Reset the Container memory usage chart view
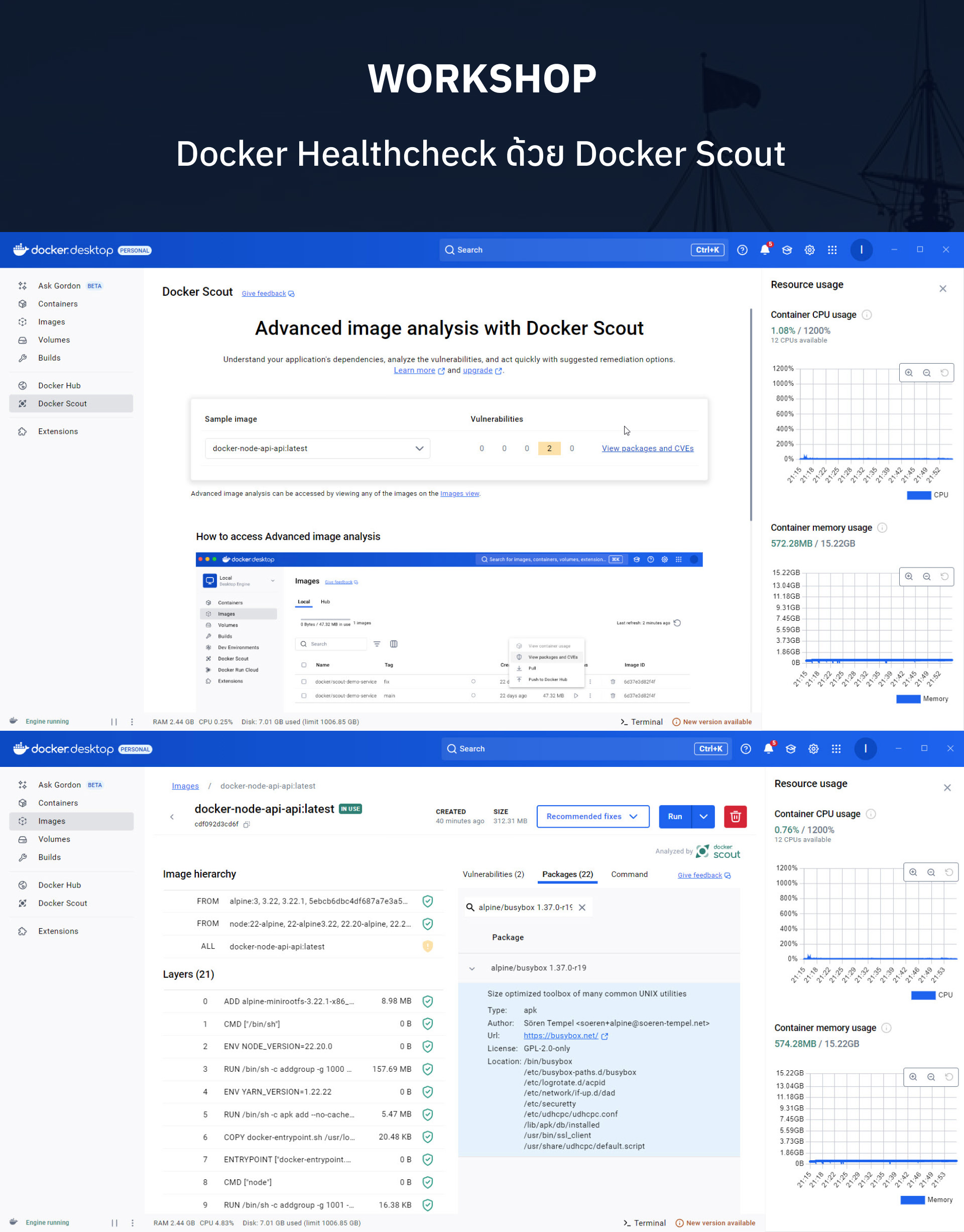 (945, 577)
